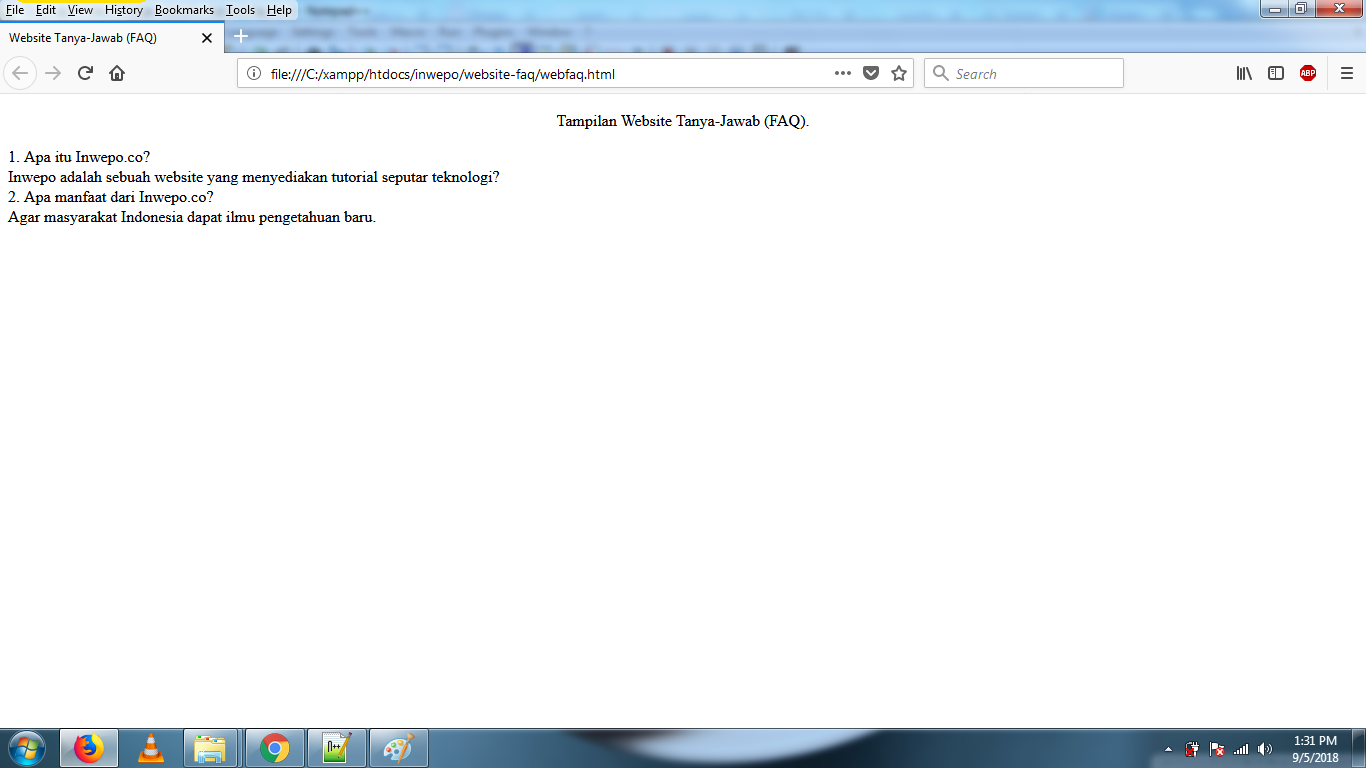Open the Action Center flag icon
This screenshot has height=768, width=1366.
1217,749
